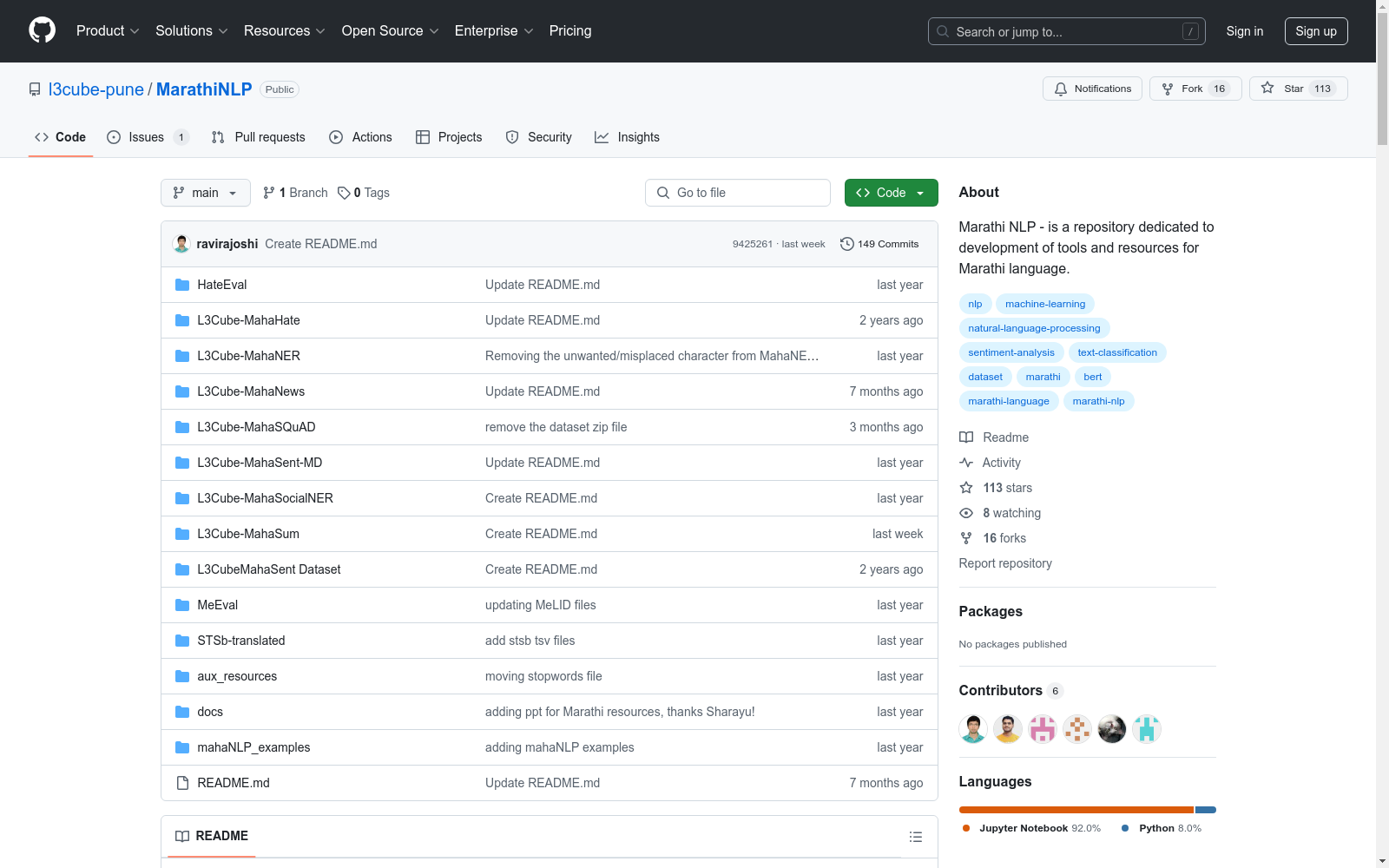This screenshot has height=868, width=1389.
Task: Open the MeEval folder
Action: tap(217, 605)
